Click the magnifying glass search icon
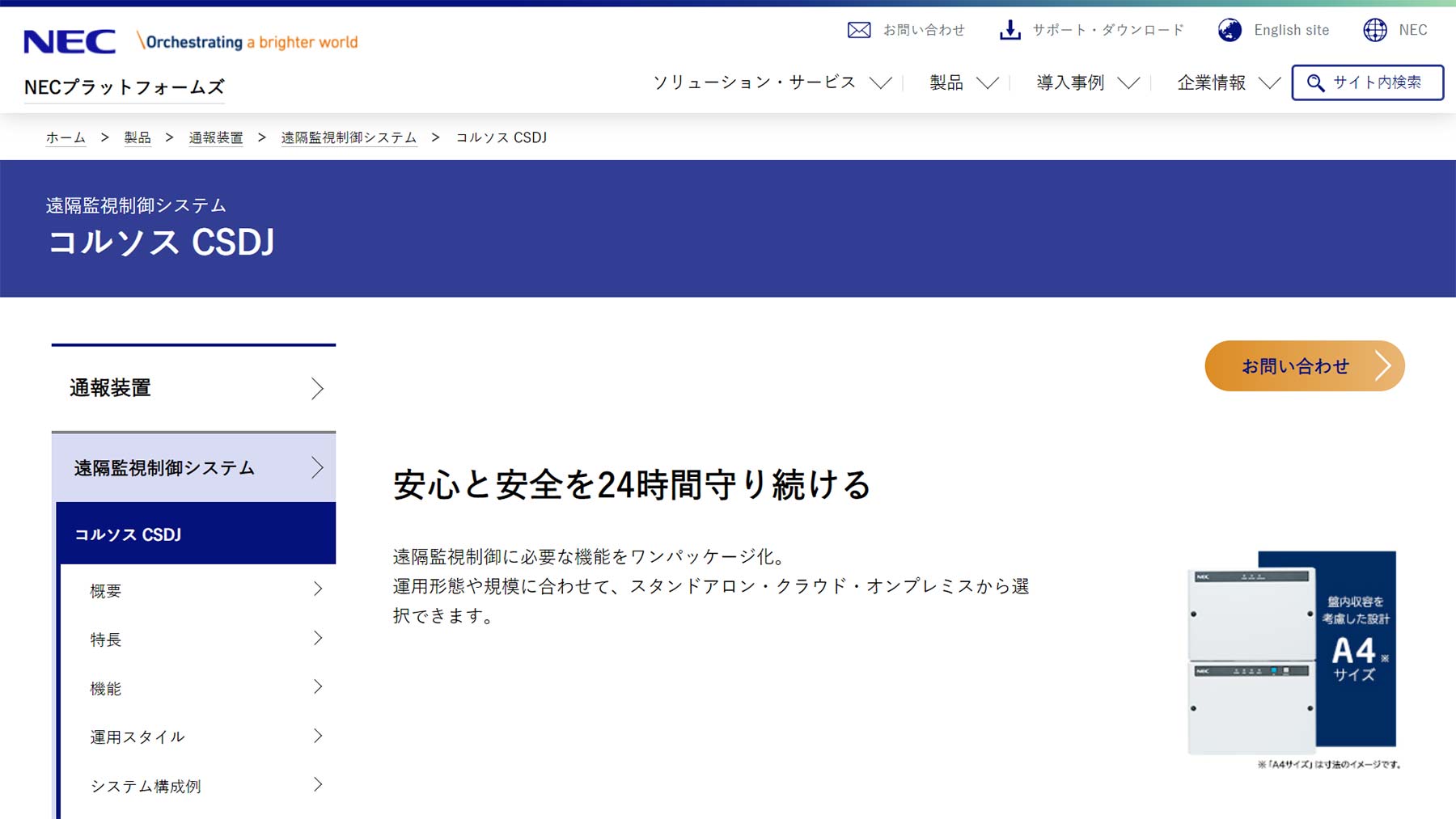The image size is (1456, 819). tap(1316, 82)
